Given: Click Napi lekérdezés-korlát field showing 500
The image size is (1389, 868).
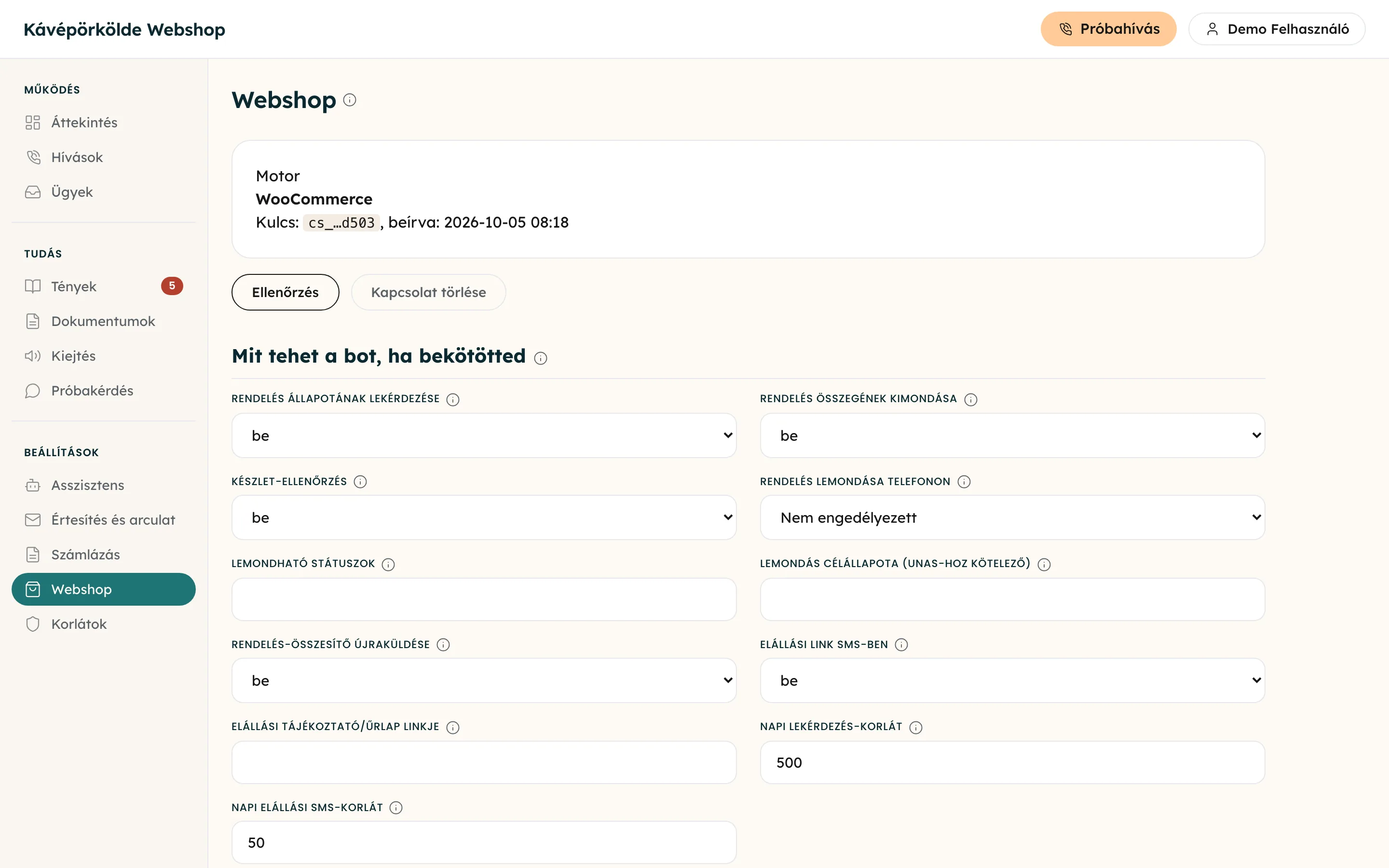Looking at the screenshot, I should [x=1012, y=762].
